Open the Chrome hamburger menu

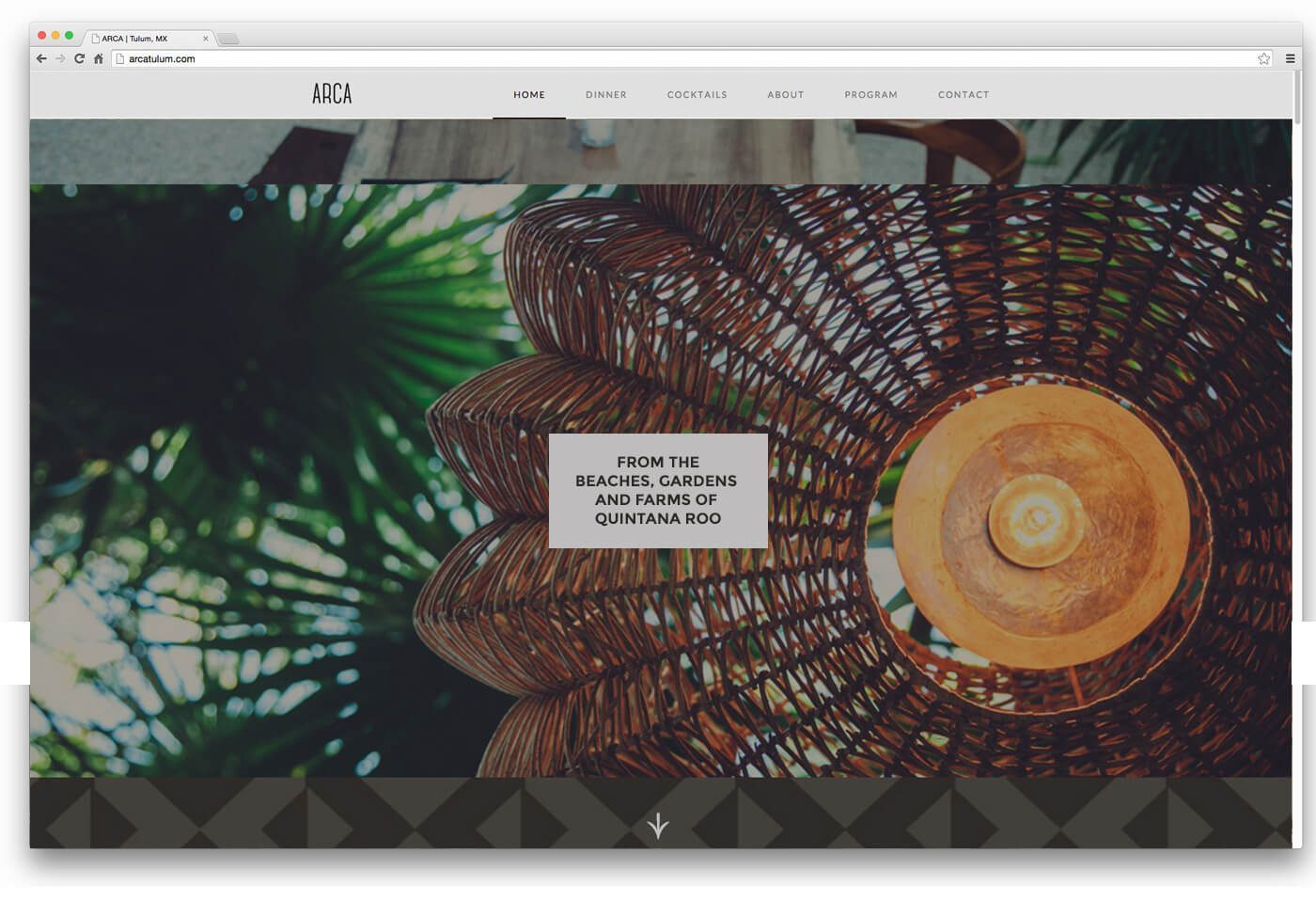(x=1290, y=58)
